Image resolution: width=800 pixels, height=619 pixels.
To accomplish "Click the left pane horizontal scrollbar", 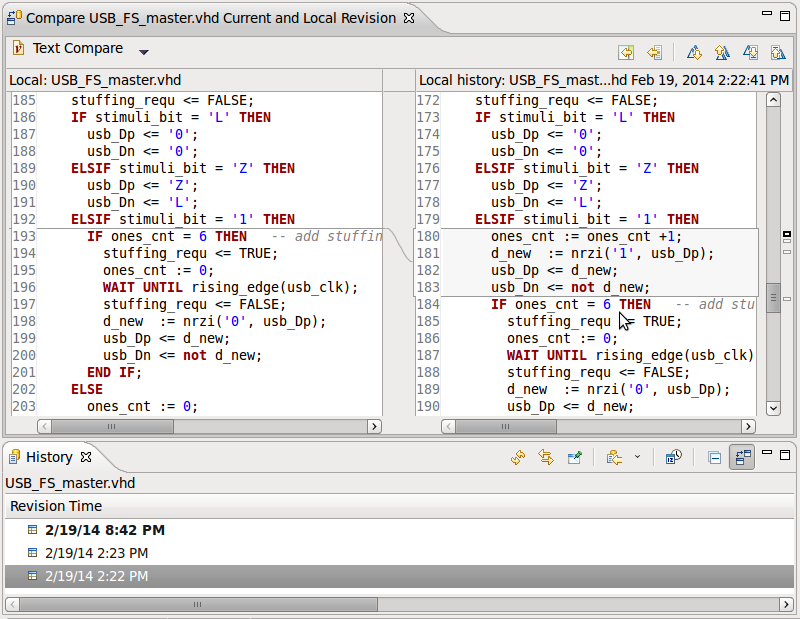I will (x=209, y=426).
